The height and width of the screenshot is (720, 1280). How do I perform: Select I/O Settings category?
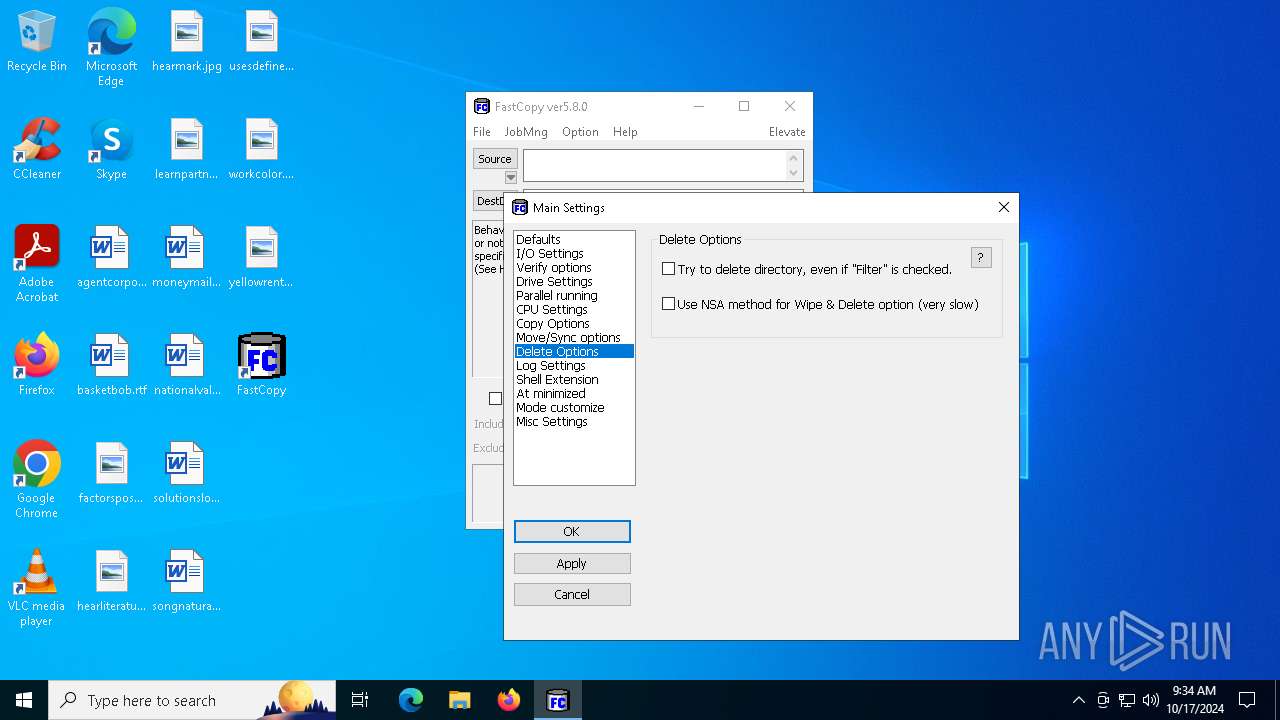574,253
